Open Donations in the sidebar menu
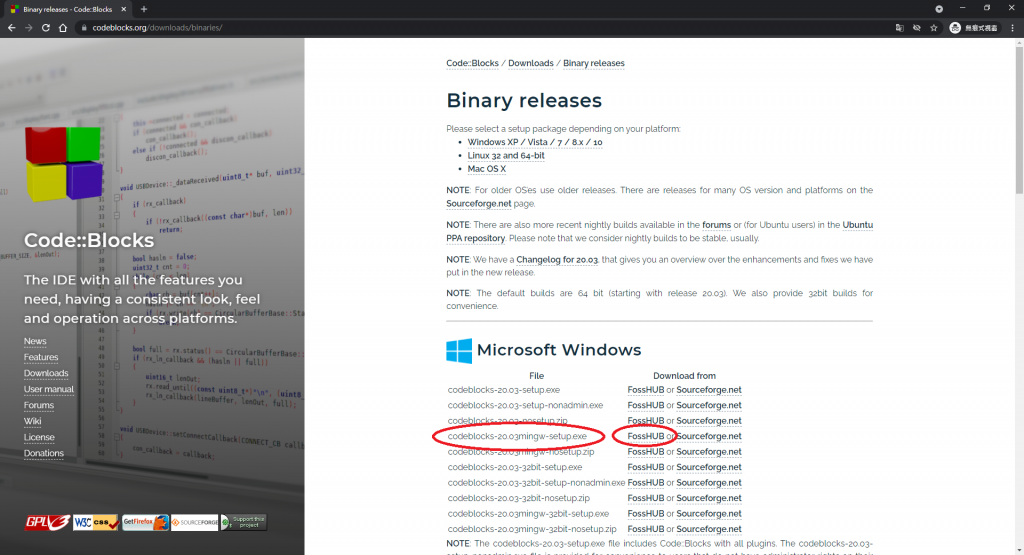 pos(44,453)
